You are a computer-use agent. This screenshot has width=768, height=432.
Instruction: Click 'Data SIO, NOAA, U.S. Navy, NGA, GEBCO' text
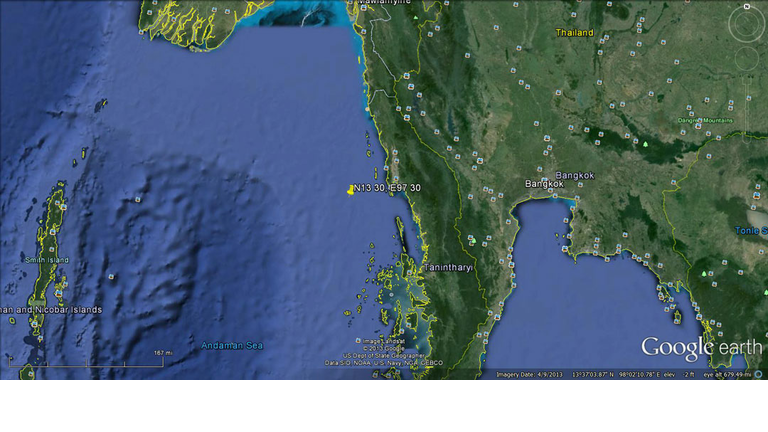(x=384, y=363)
